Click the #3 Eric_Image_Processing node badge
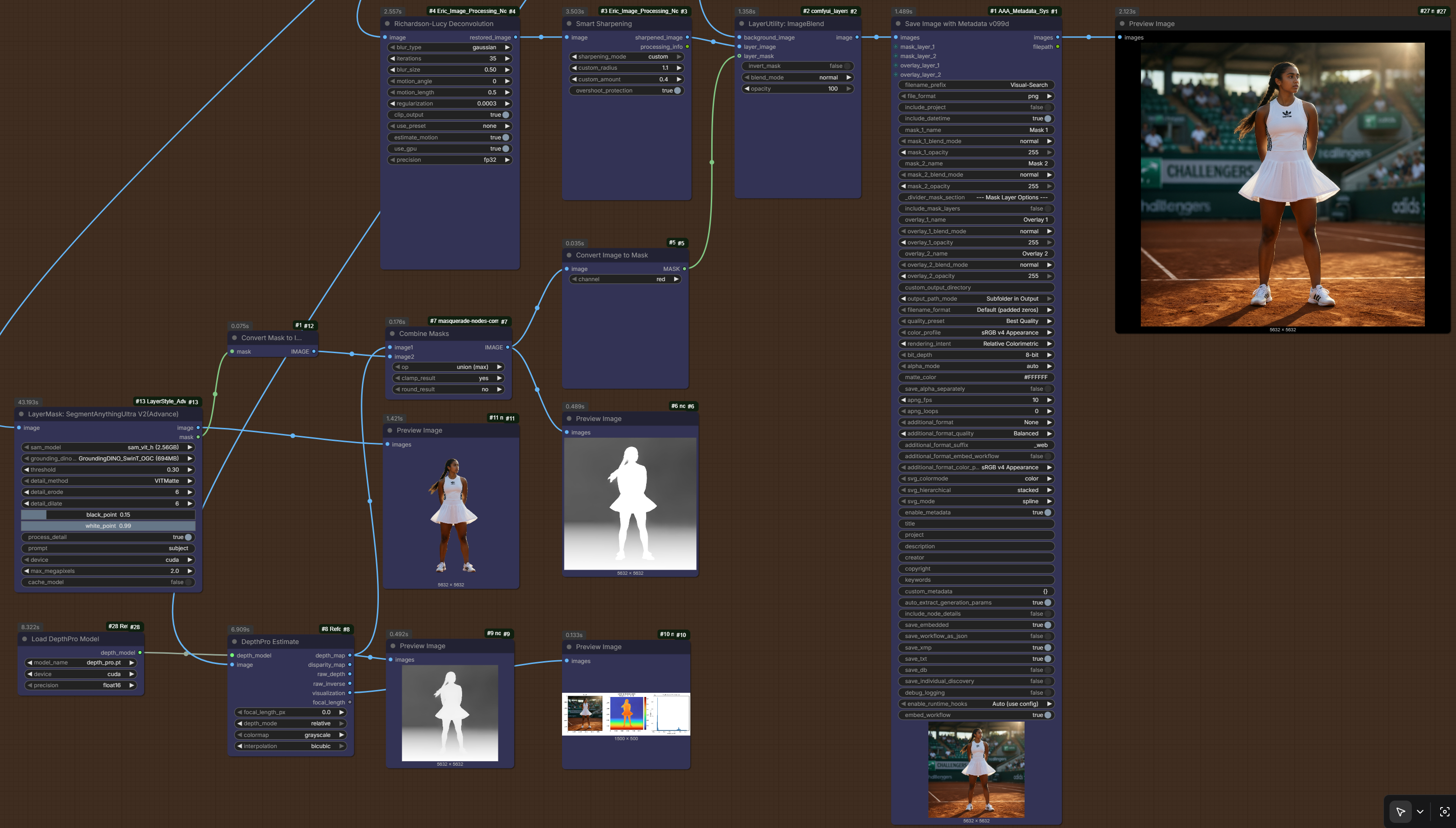Screen dimensions: 1456x828 (643, 11)
